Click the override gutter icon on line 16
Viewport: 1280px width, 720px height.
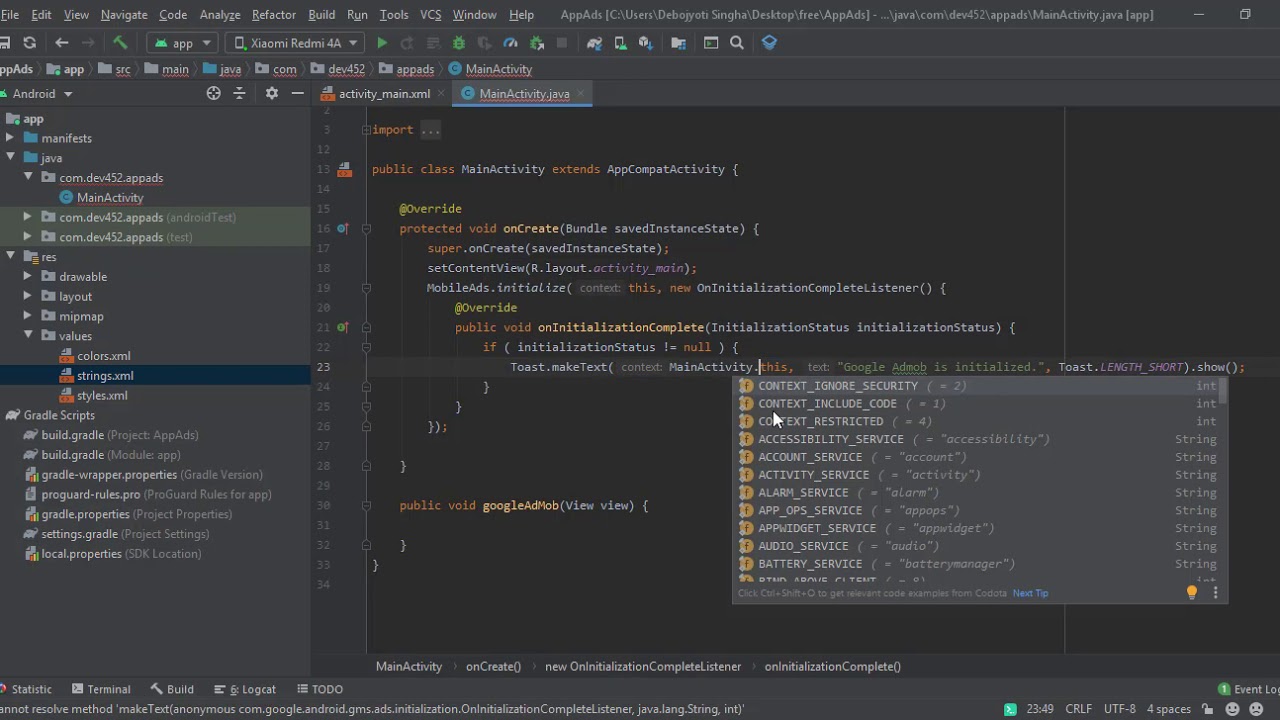coord(342,228)
